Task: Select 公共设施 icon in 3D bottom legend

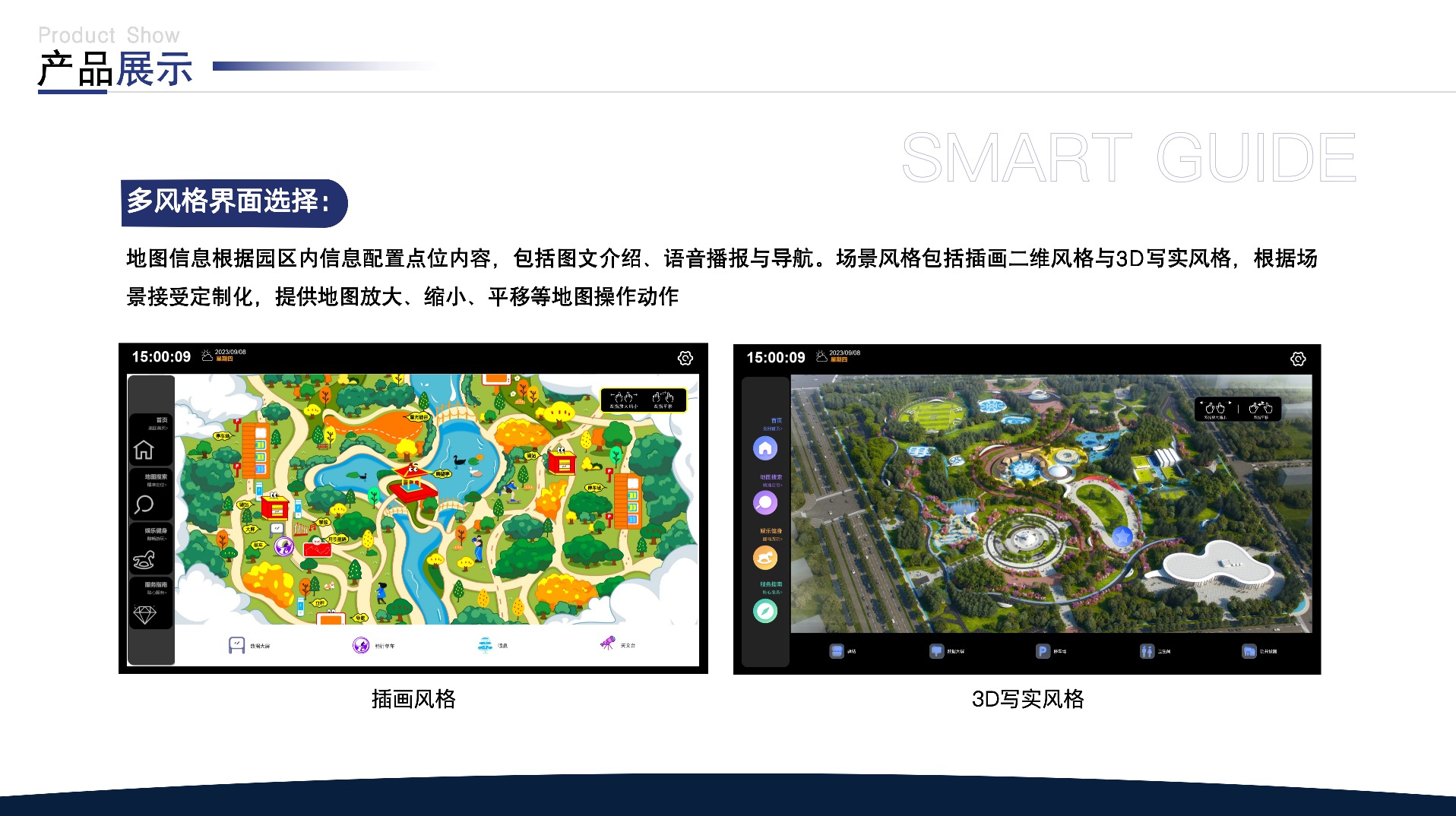Action: click(x=1249, y=651)
